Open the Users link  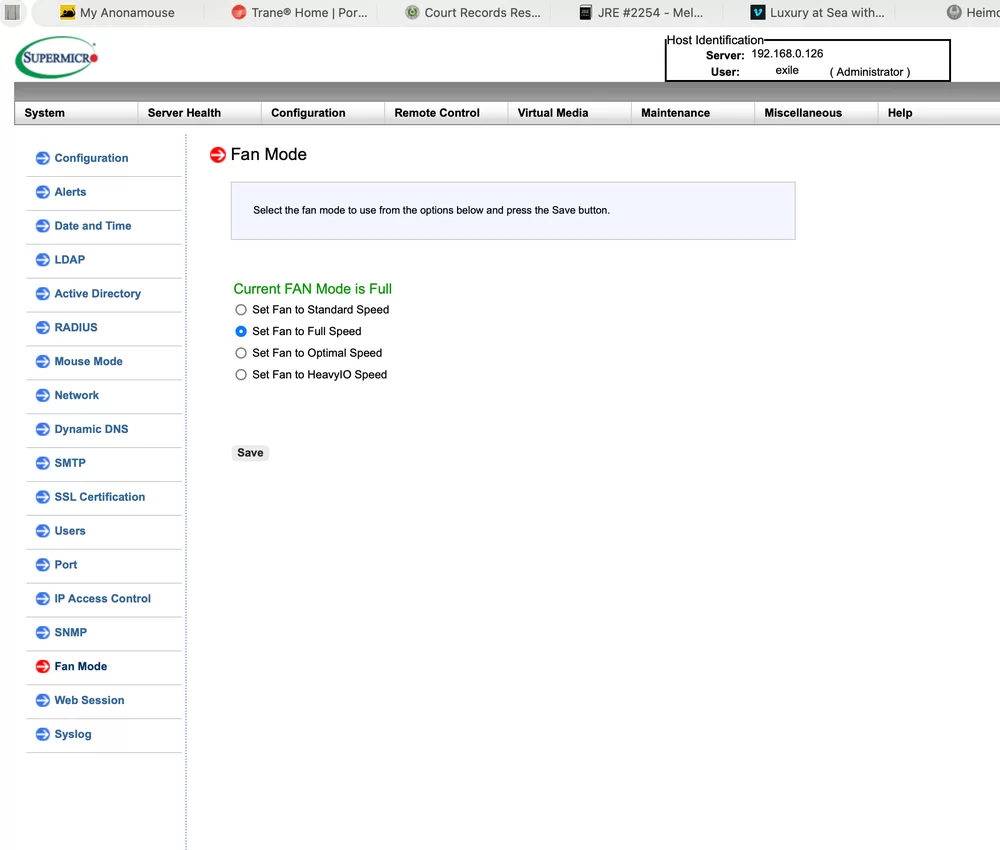(70, 531)
